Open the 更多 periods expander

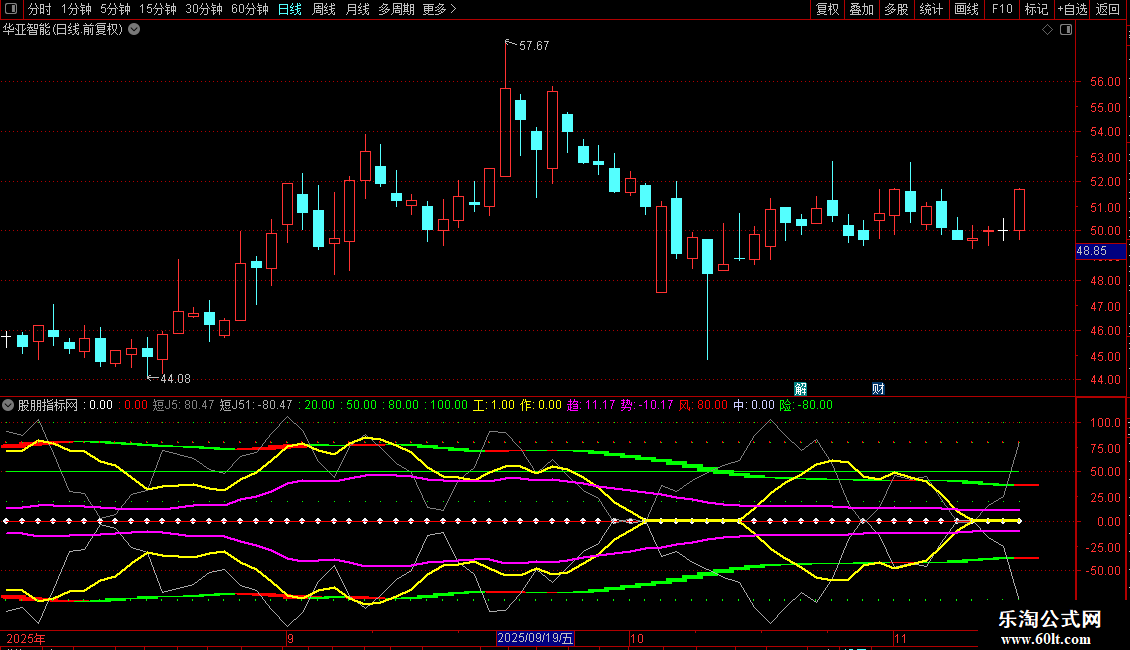pos(439,9)
